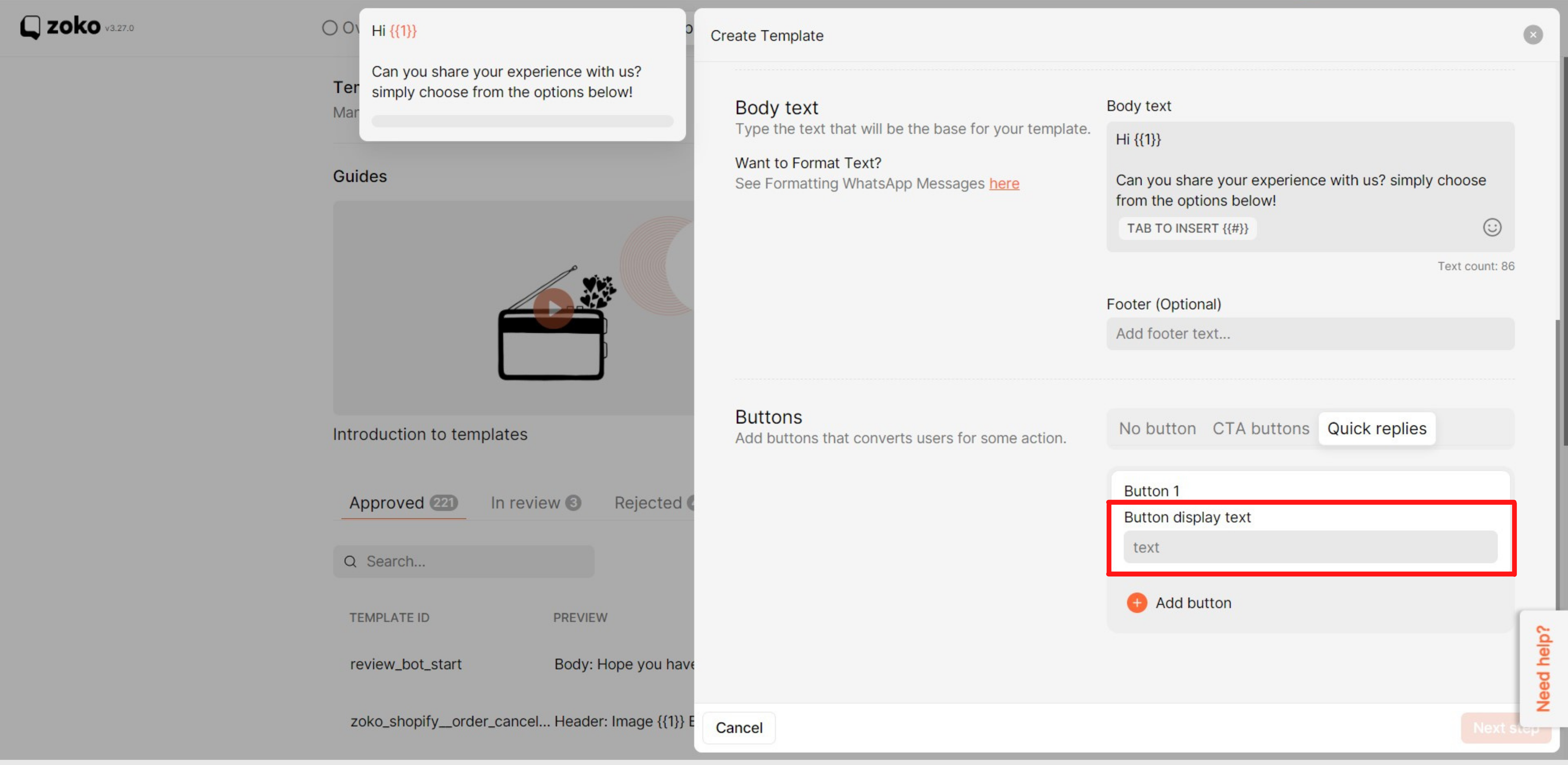The image size is (1568, 765).
Task: Close the Create Template dialog
Action: pos(1533,35)
